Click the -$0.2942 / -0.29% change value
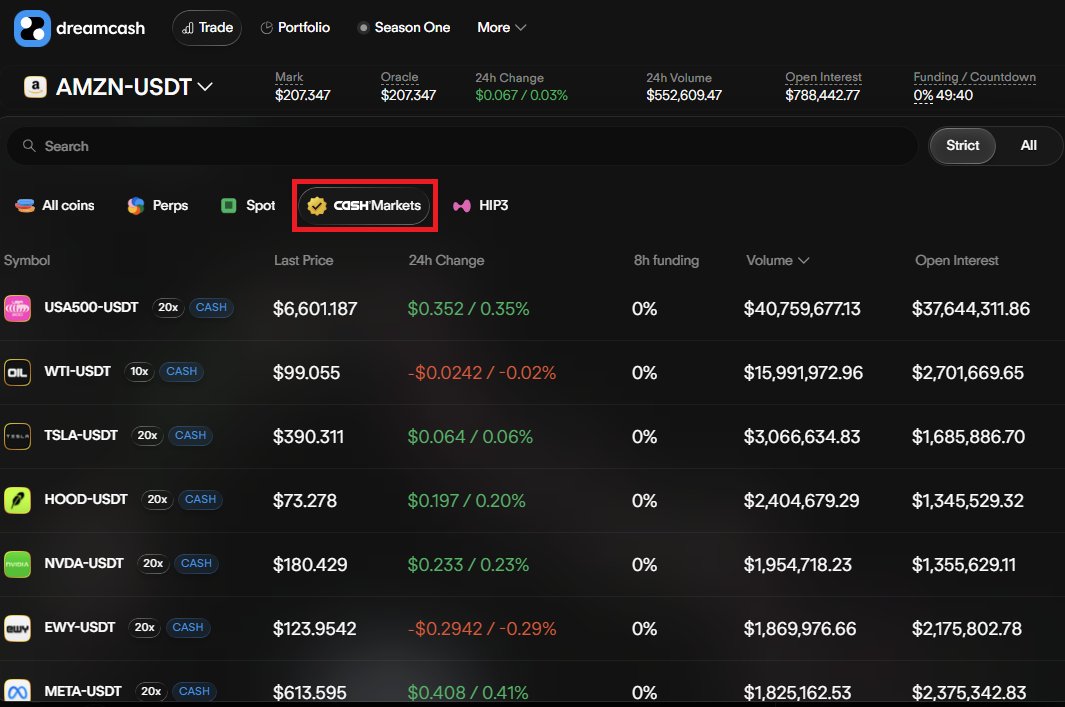Image resolution: width=1065 pixels, height=707 pixels. pos(482,629)
